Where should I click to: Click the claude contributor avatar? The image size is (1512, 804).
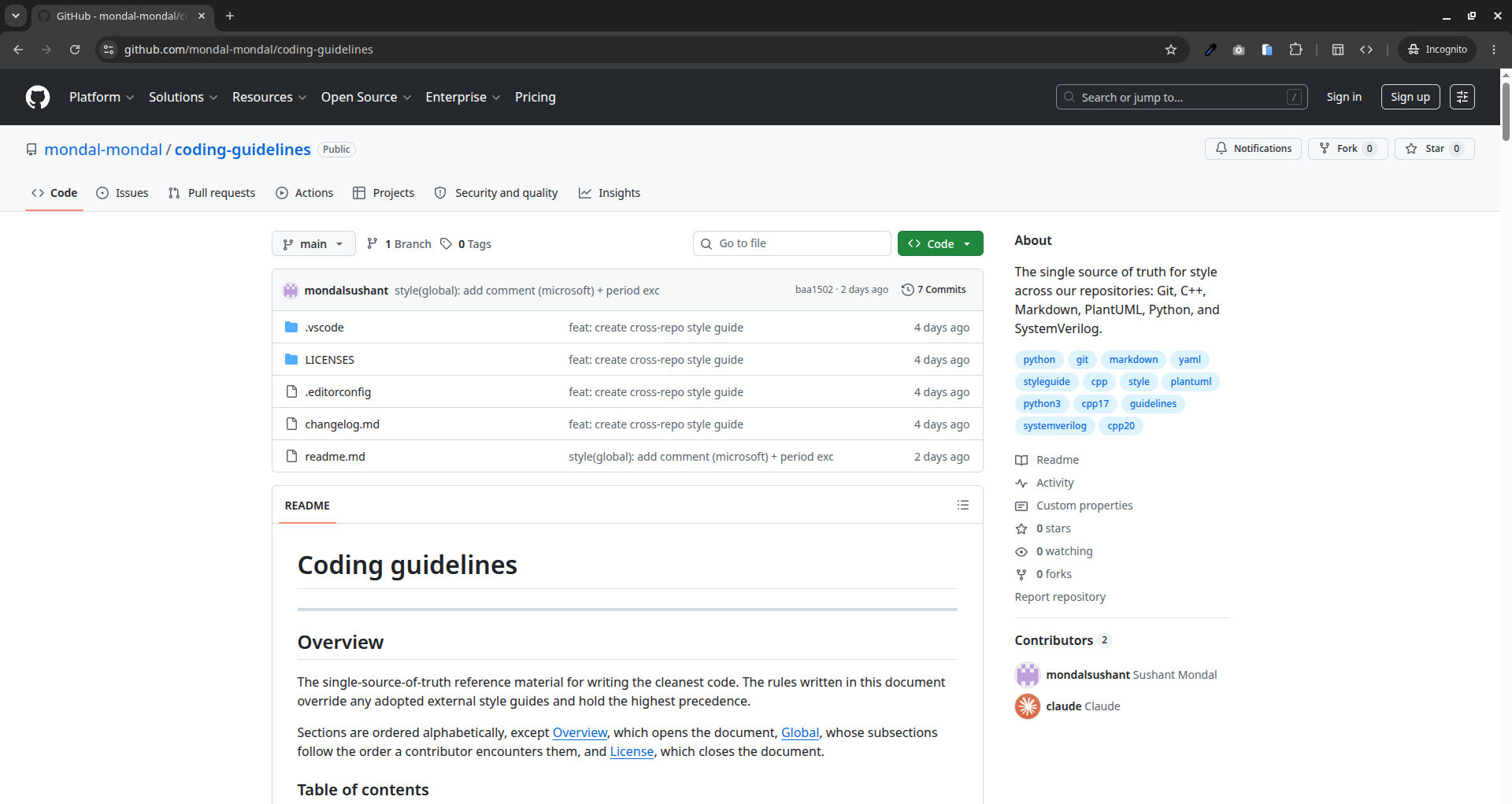click(x=1027, y=706)
